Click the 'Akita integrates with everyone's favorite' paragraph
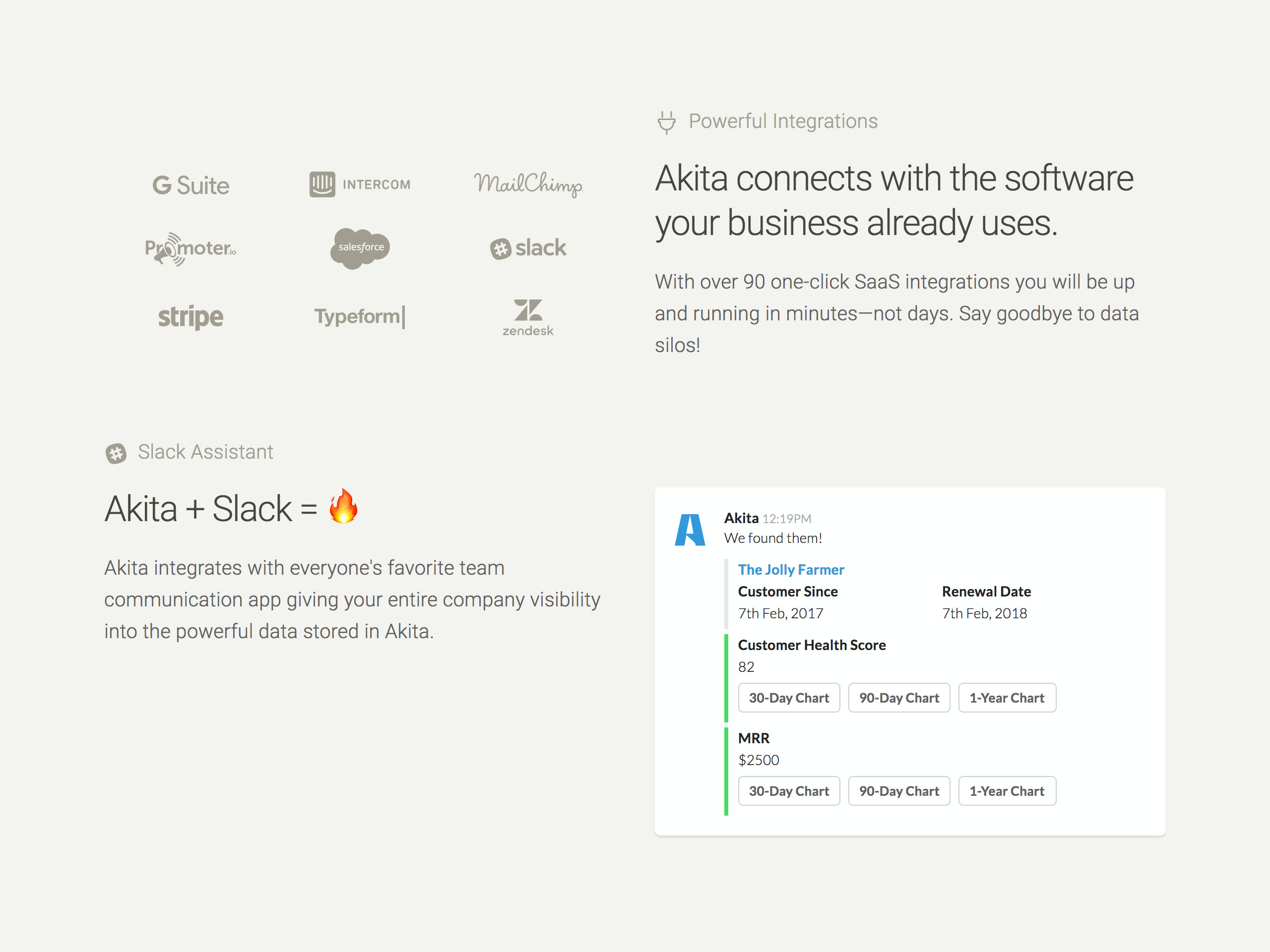 [352, 599]
